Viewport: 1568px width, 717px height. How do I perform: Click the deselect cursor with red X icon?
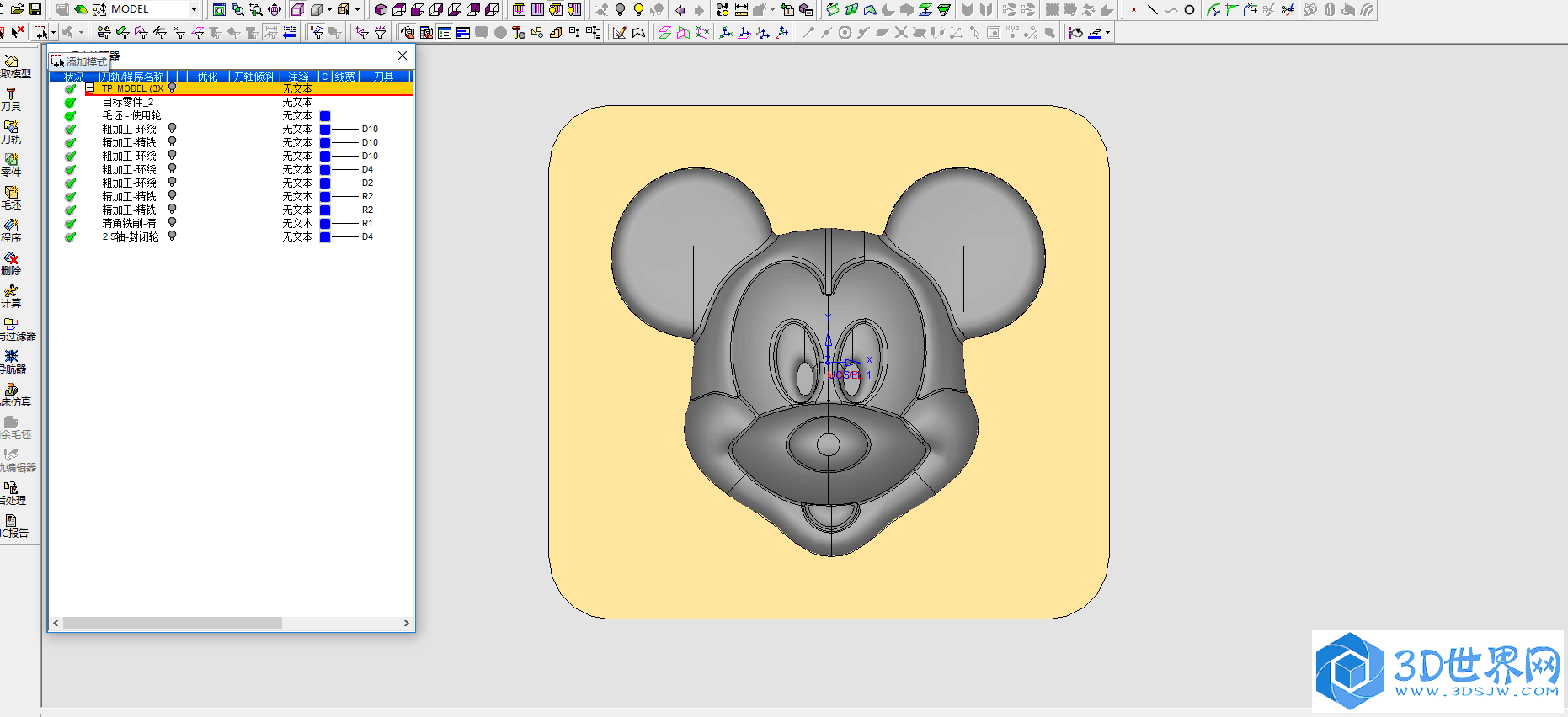[x=17, y=32]
